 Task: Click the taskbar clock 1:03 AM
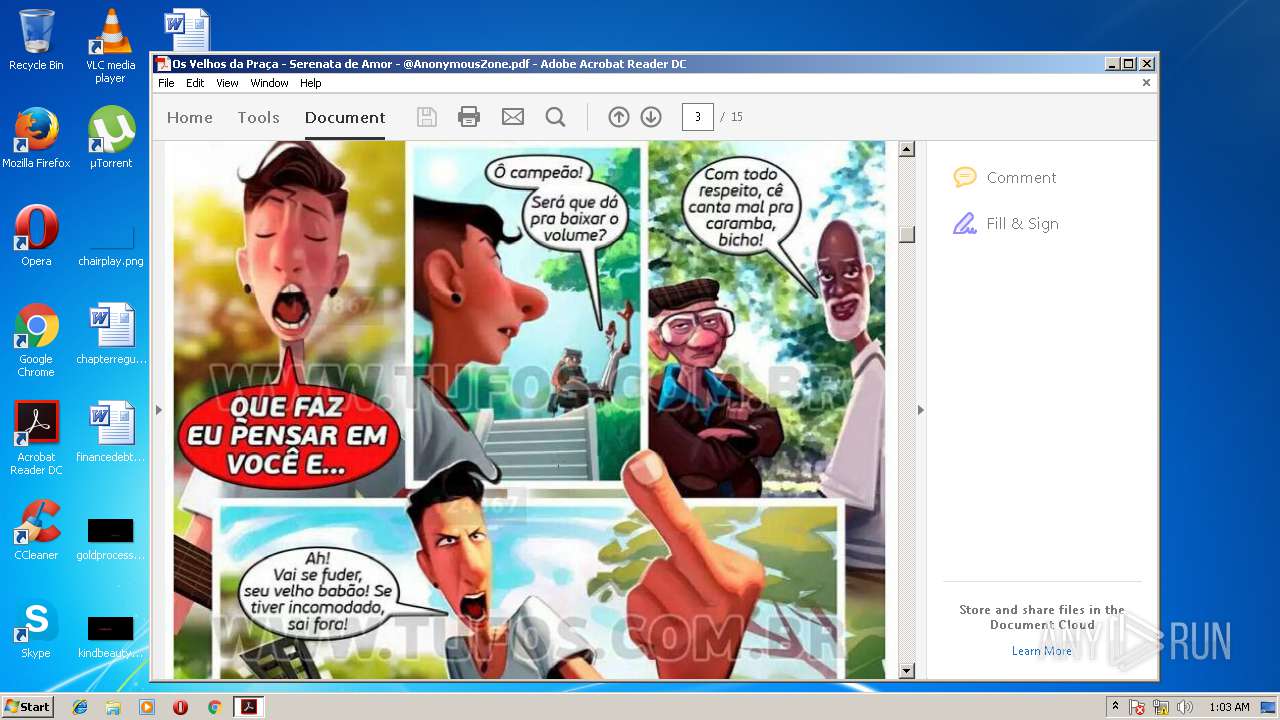(1229, 707)
